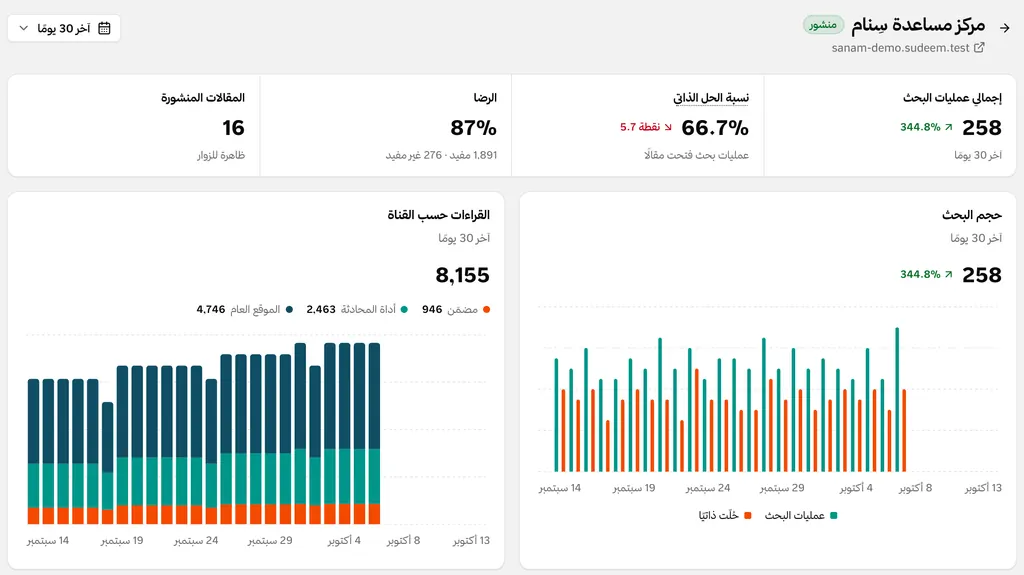Screen dimensions: 1024x575
Task: Click the 87% satisfaction value
Action: click(x=473, y=127)
